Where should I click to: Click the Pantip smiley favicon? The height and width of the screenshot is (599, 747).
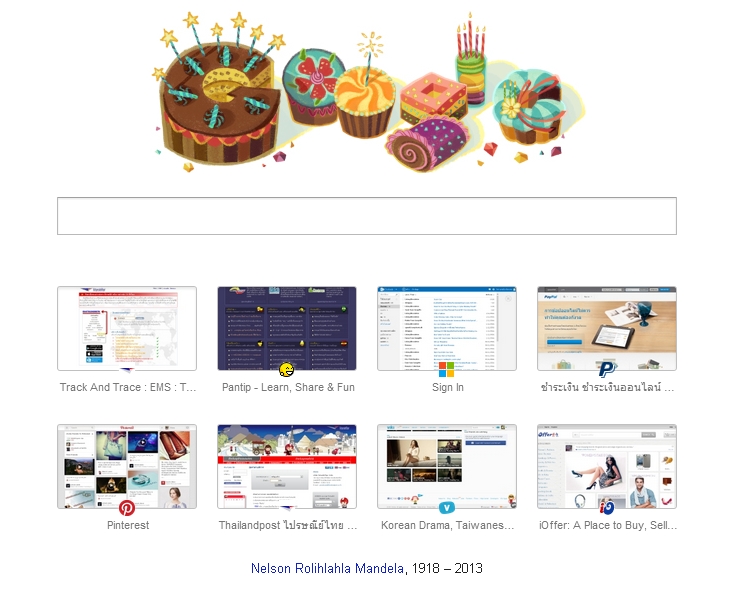(x=286, y=369)
